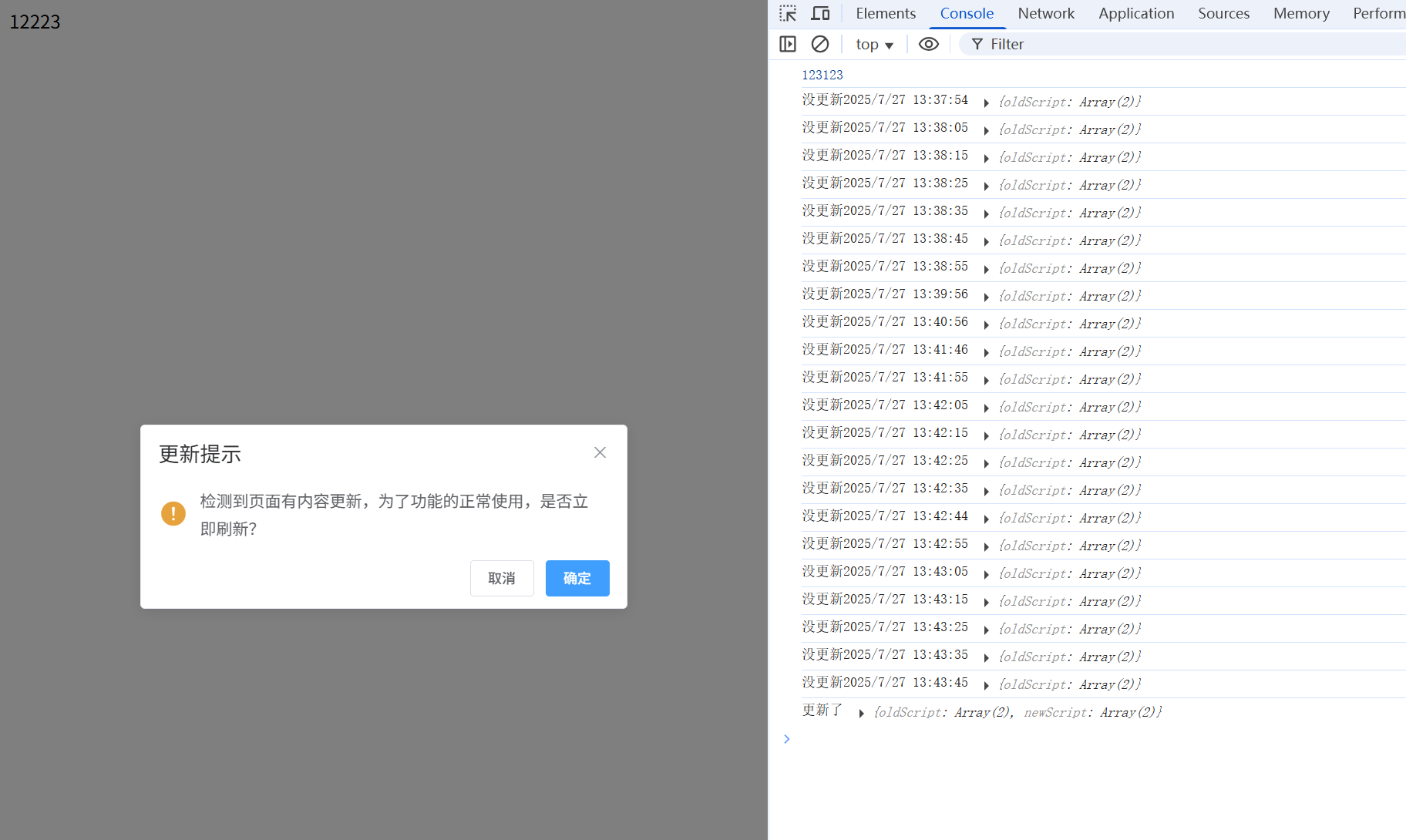This screenshot has width=1406, height=840.
Task: Switch to the Elements tab
Action: click(885, 13)
